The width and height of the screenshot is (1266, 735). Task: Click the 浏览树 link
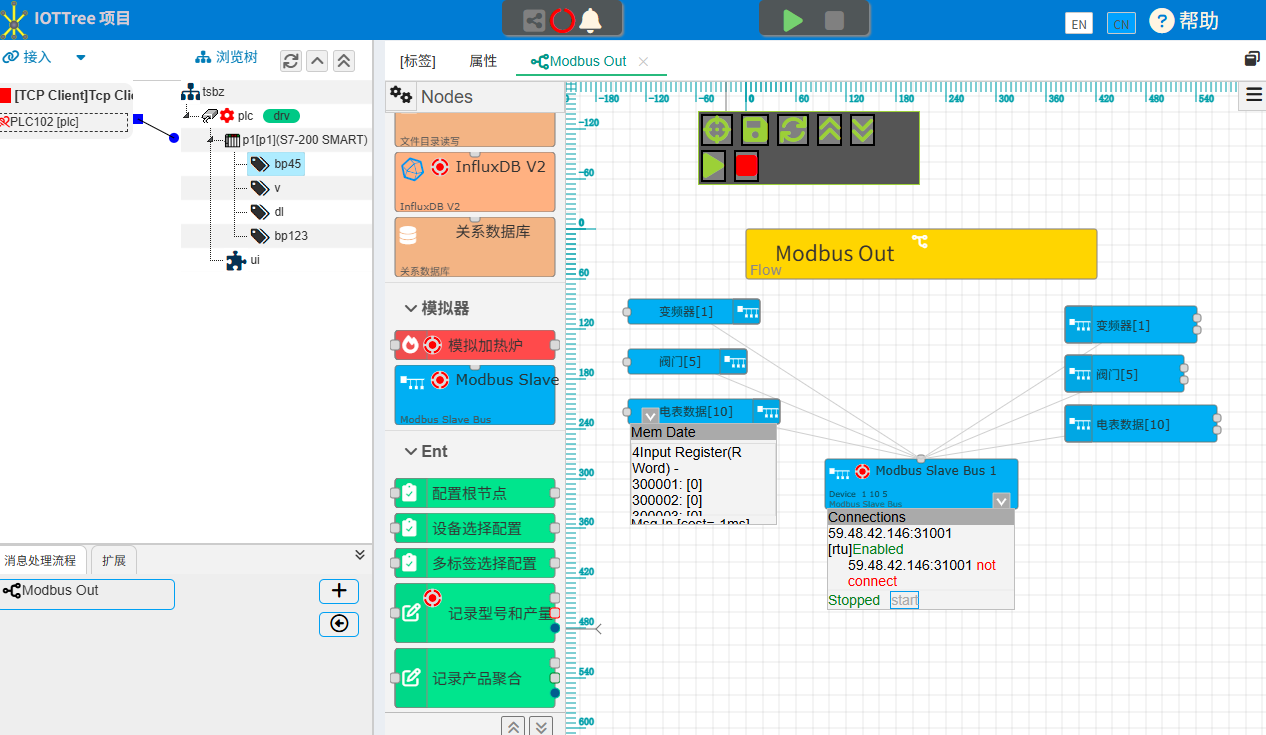tap(226, 57)
